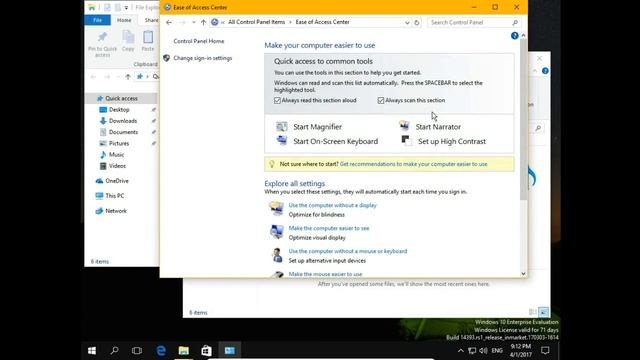640x360 pixels.
Task: Open the File tab in File Explorer
Action: point(97,20)
